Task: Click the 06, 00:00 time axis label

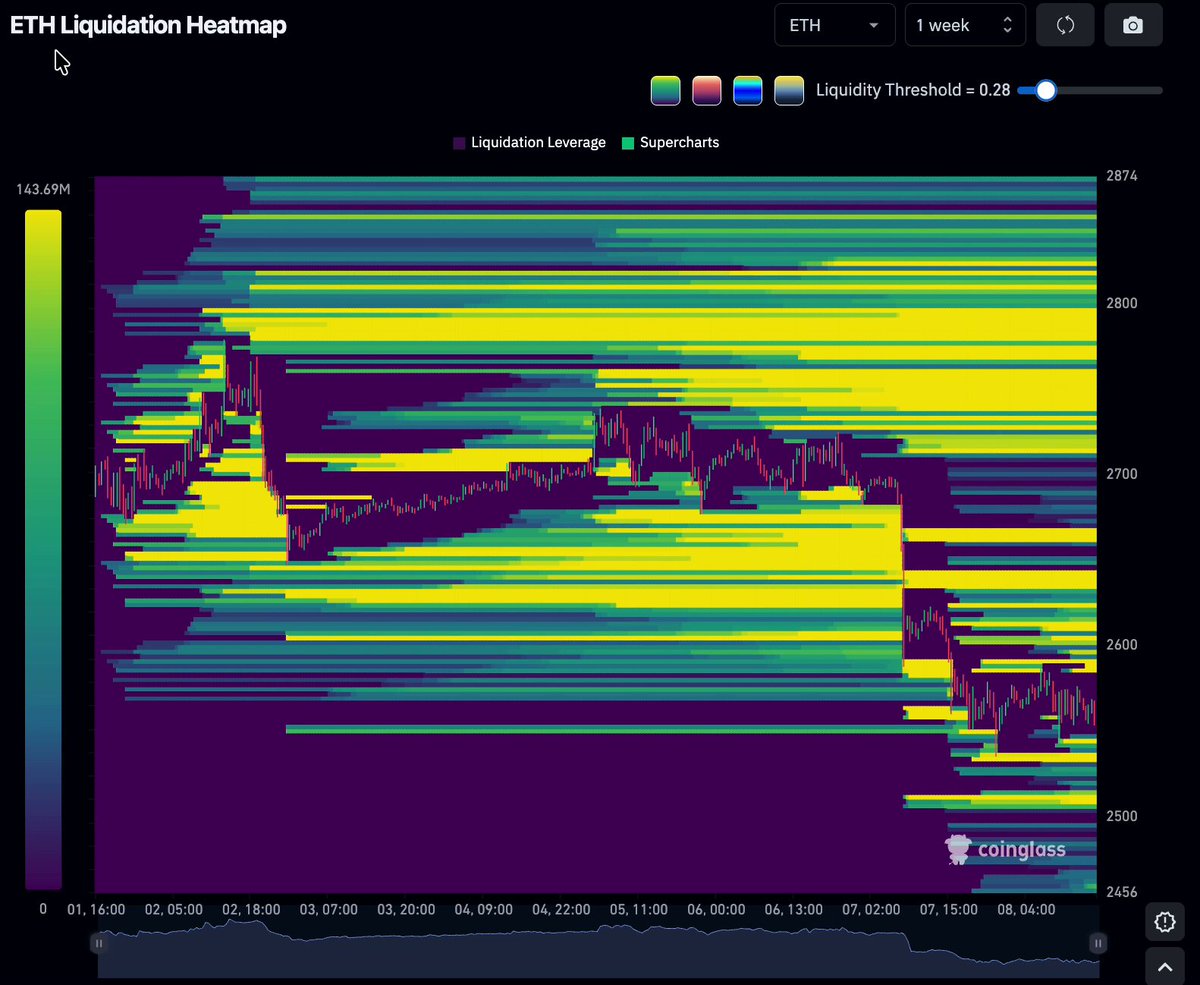Action: point(716,910)
